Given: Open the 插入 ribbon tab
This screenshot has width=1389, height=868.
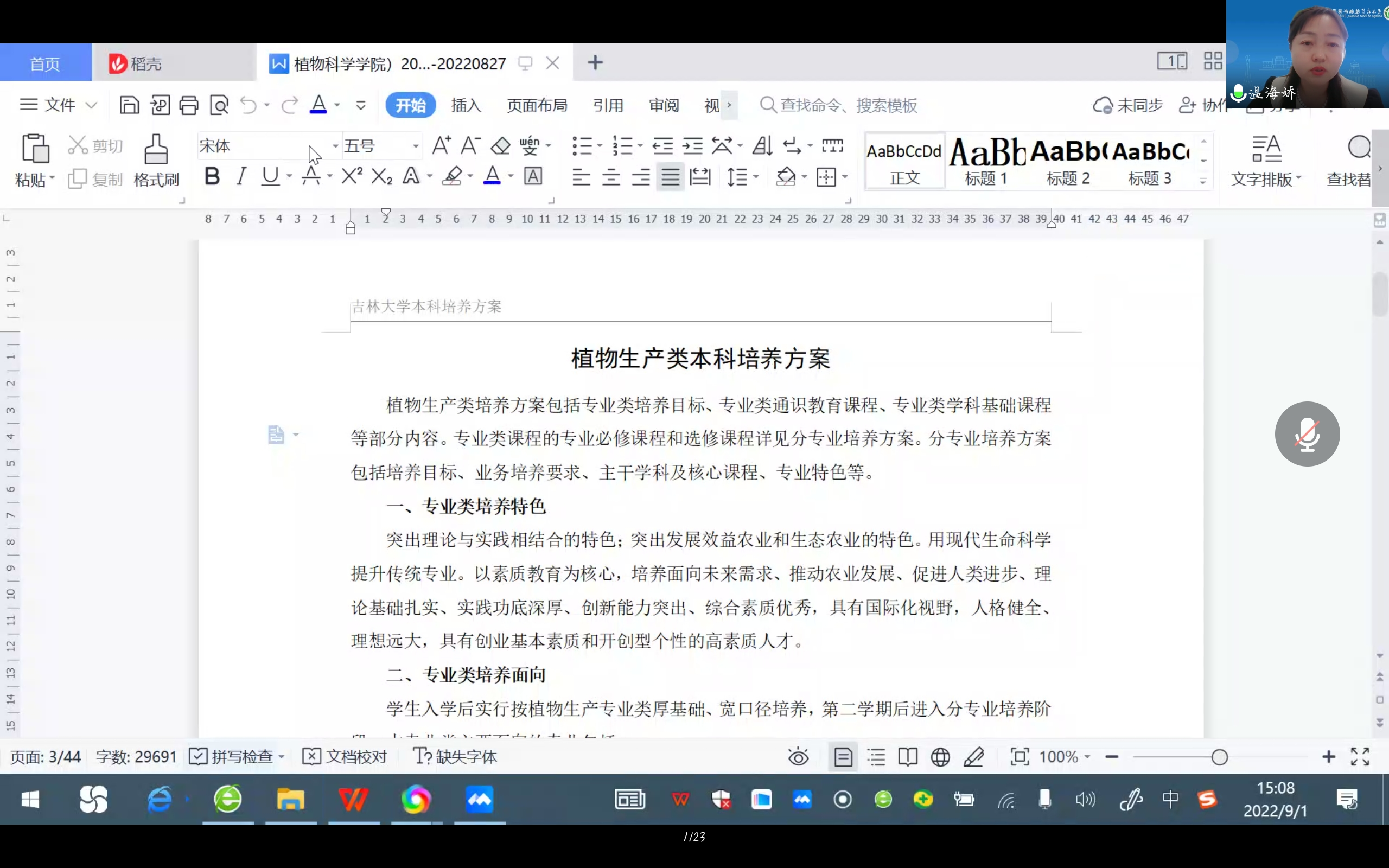Looking at the screenshot, I should click(466, 106).
